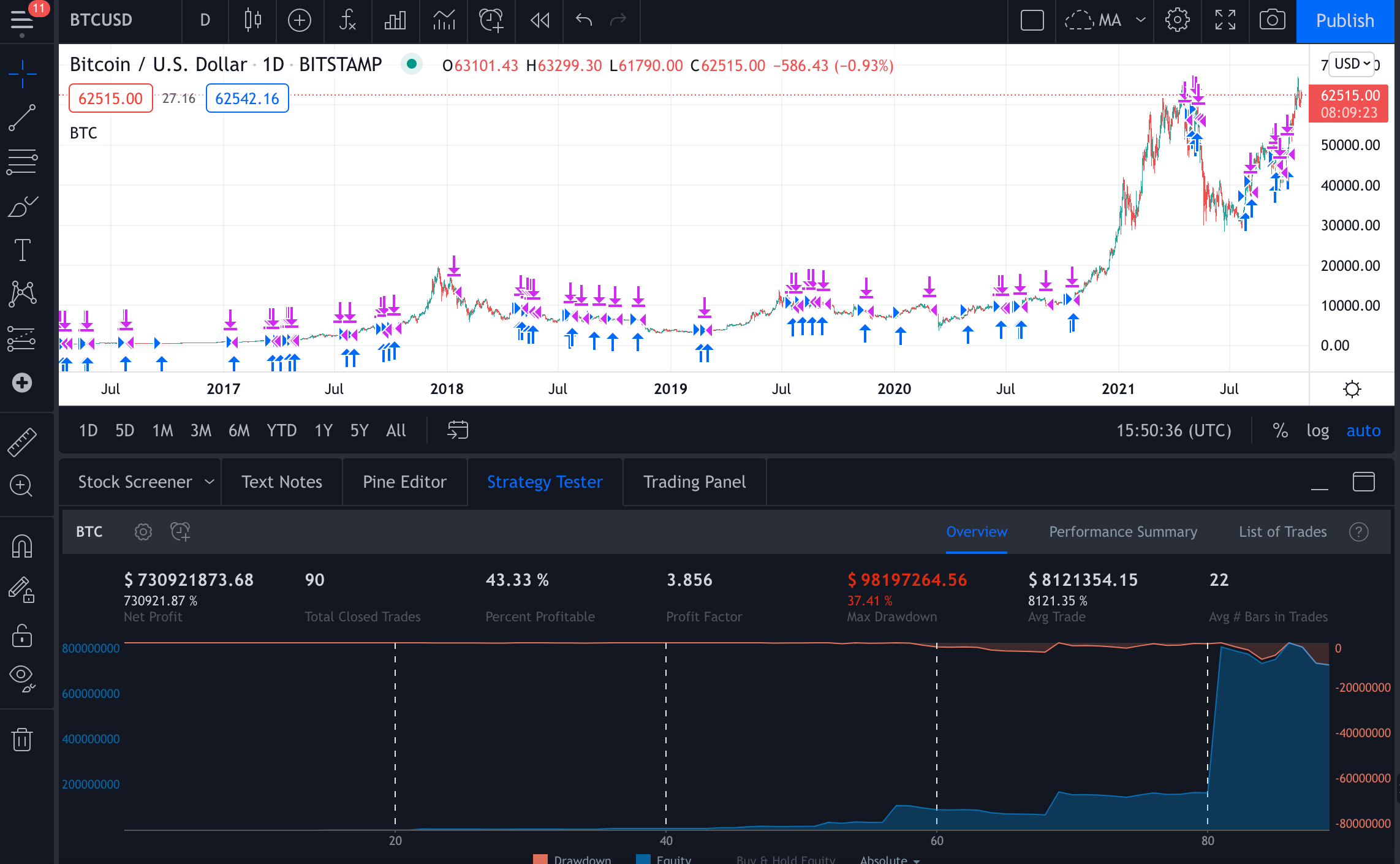The height and width of the screenshot is (864, 1400).
Task: Expand the Stock Screener dropdown arrow
Action: 210,482
